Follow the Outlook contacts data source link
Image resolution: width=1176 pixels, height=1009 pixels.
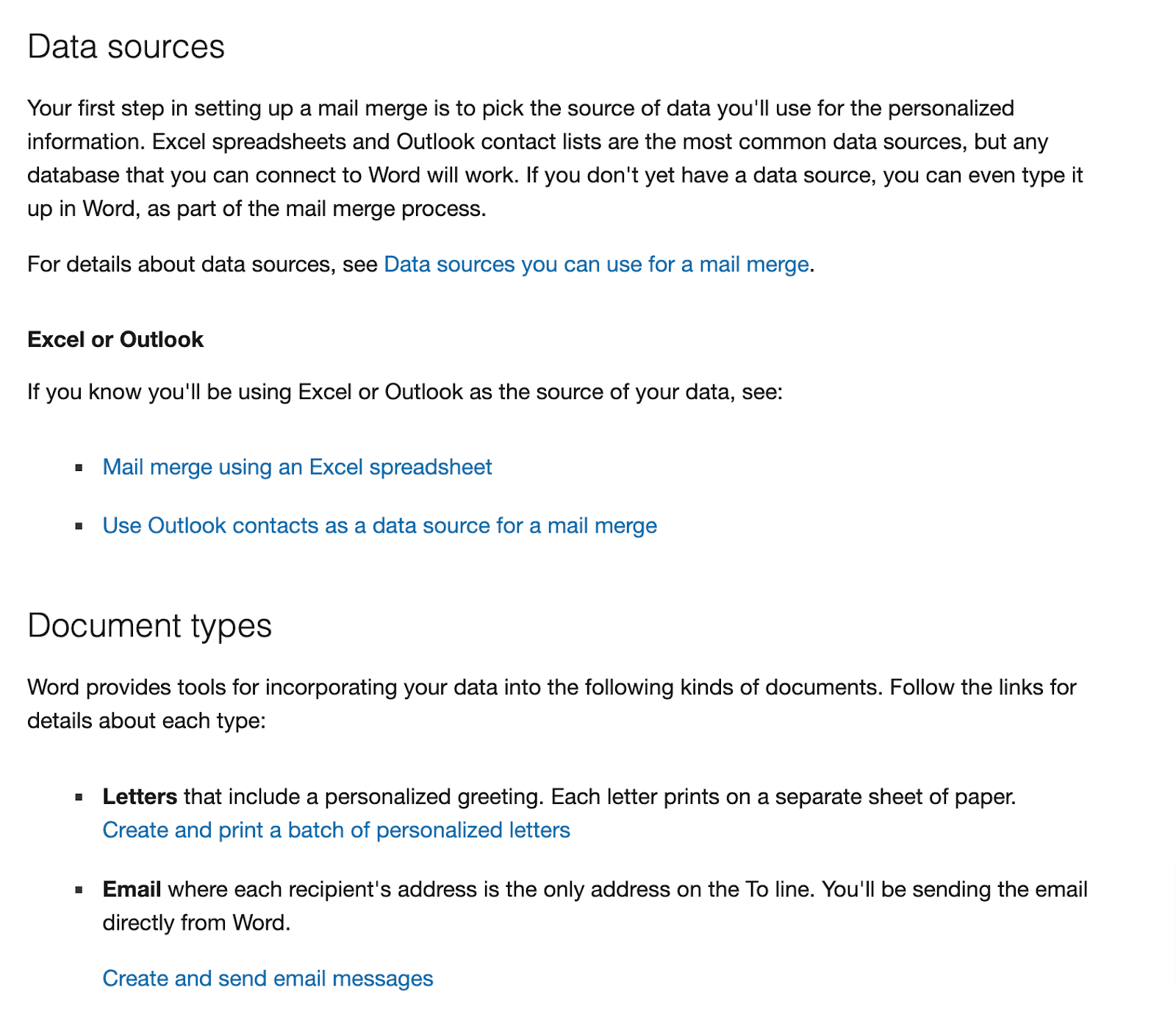(379, 526)
